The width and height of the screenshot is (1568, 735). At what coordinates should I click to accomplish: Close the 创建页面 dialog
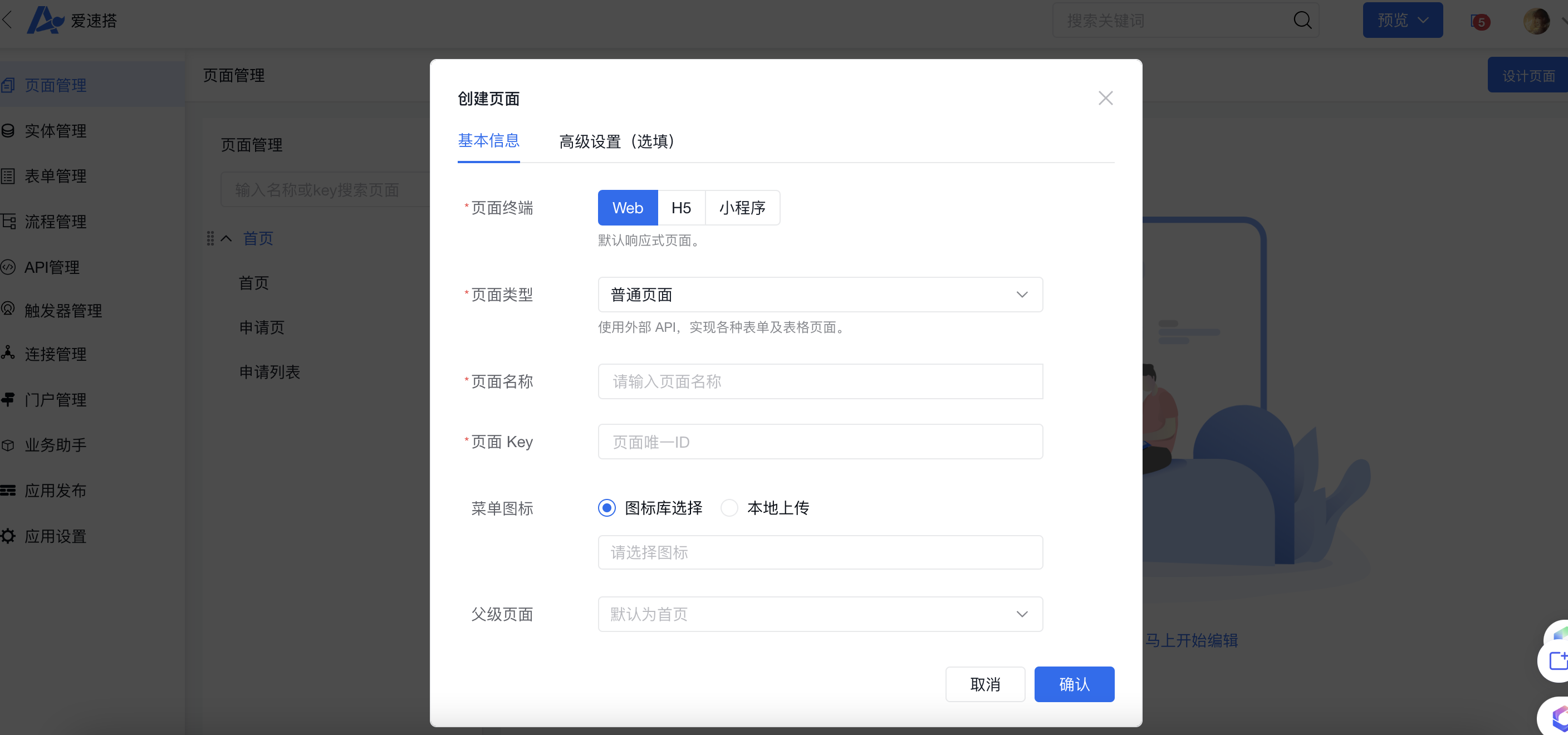click(x=1105, y=98)
